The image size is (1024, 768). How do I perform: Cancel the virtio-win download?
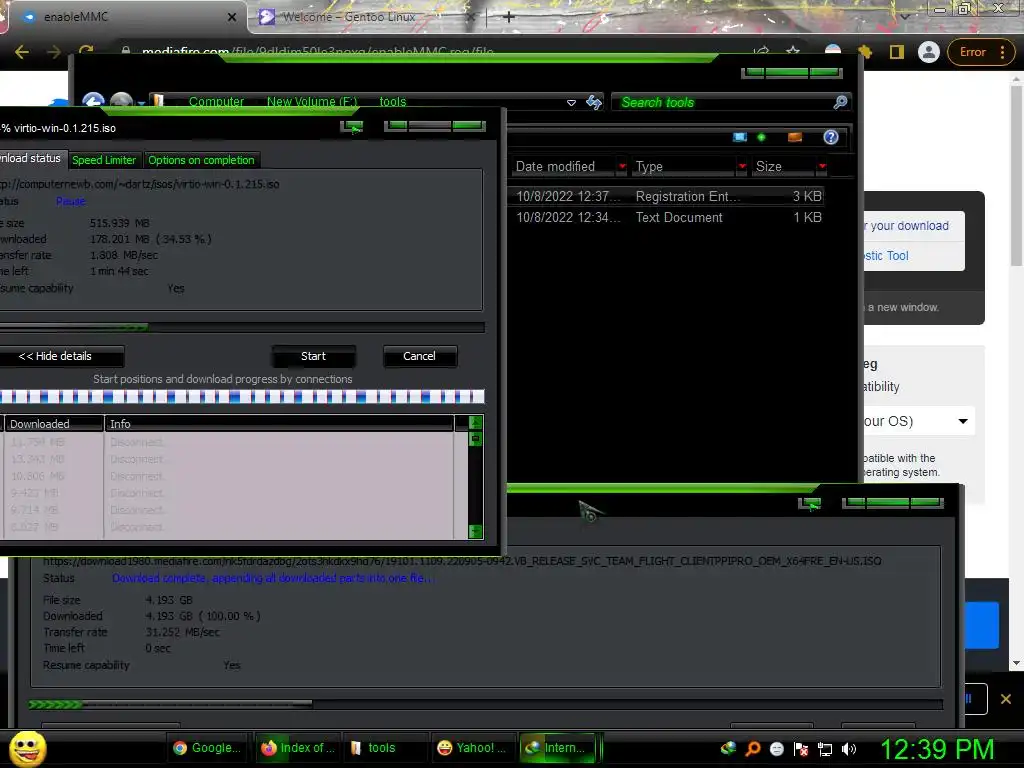pos(419,356)
